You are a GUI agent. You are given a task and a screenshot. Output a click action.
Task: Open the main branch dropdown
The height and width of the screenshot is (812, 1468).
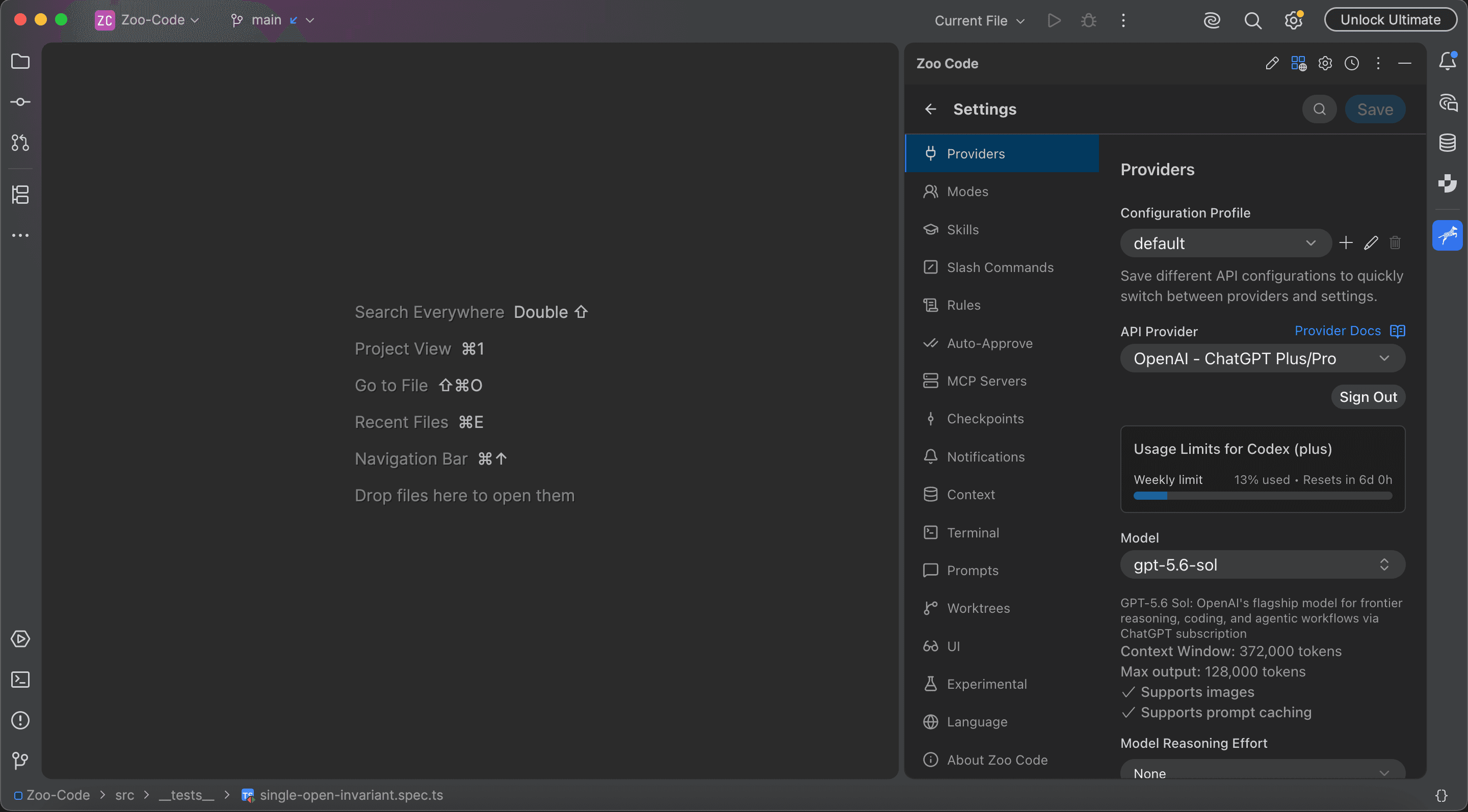272,20
